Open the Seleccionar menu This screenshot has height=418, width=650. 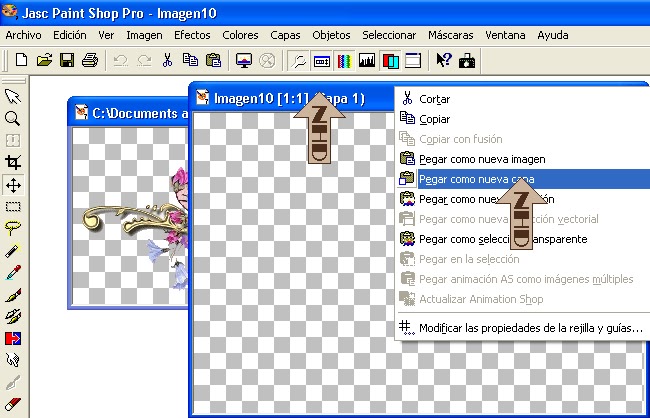click(x=389, y=35)
